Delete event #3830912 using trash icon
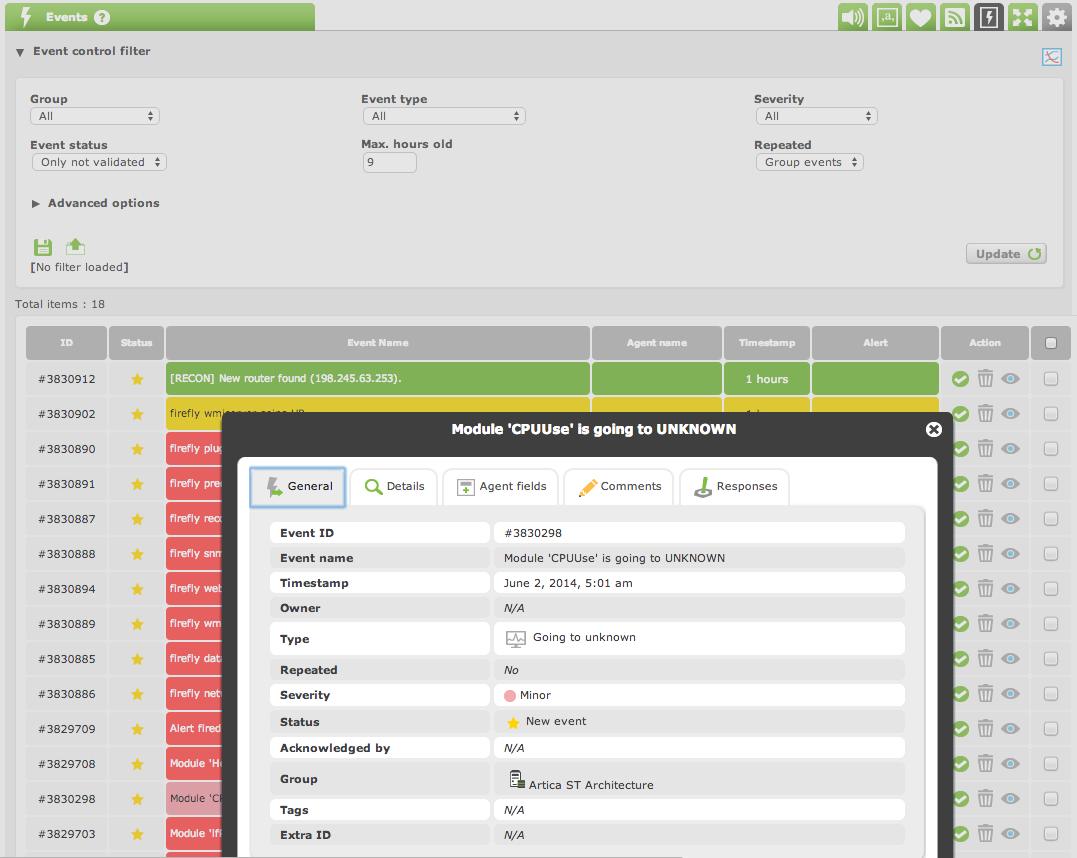1077x858 pixels. (x=985, y=379)
